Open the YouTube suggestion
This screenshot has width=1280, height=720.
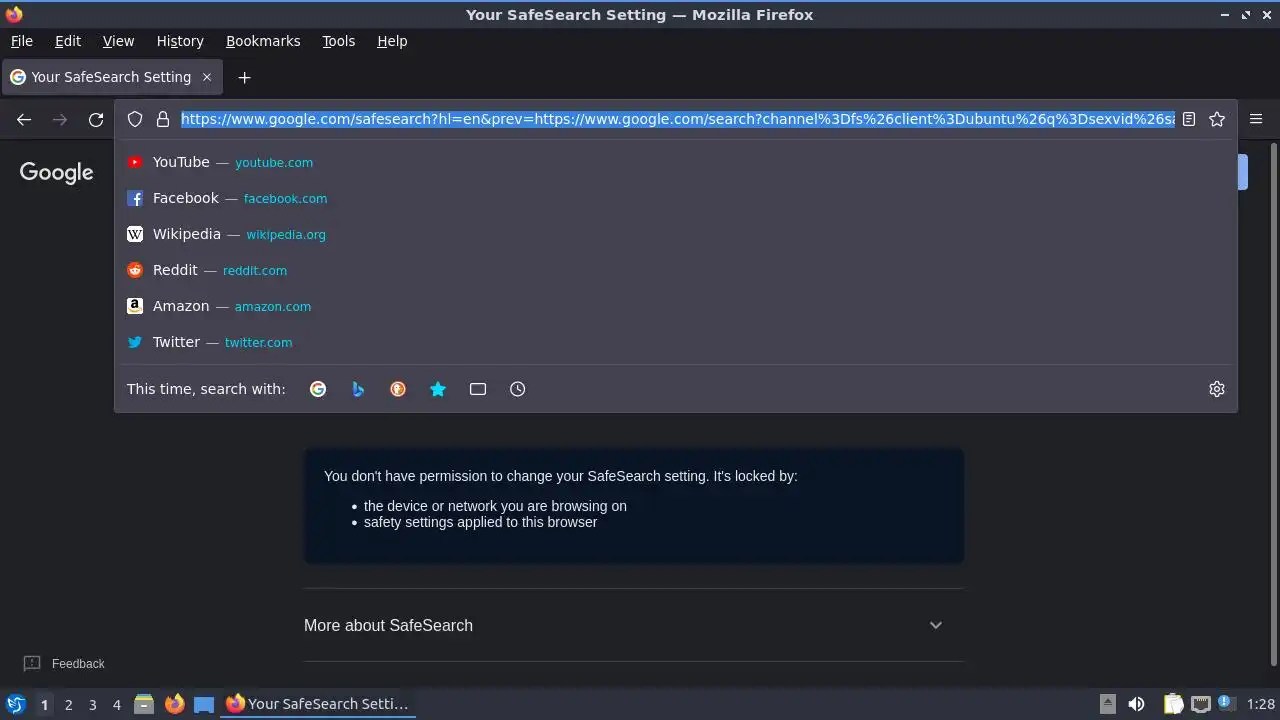click(676, 162)
